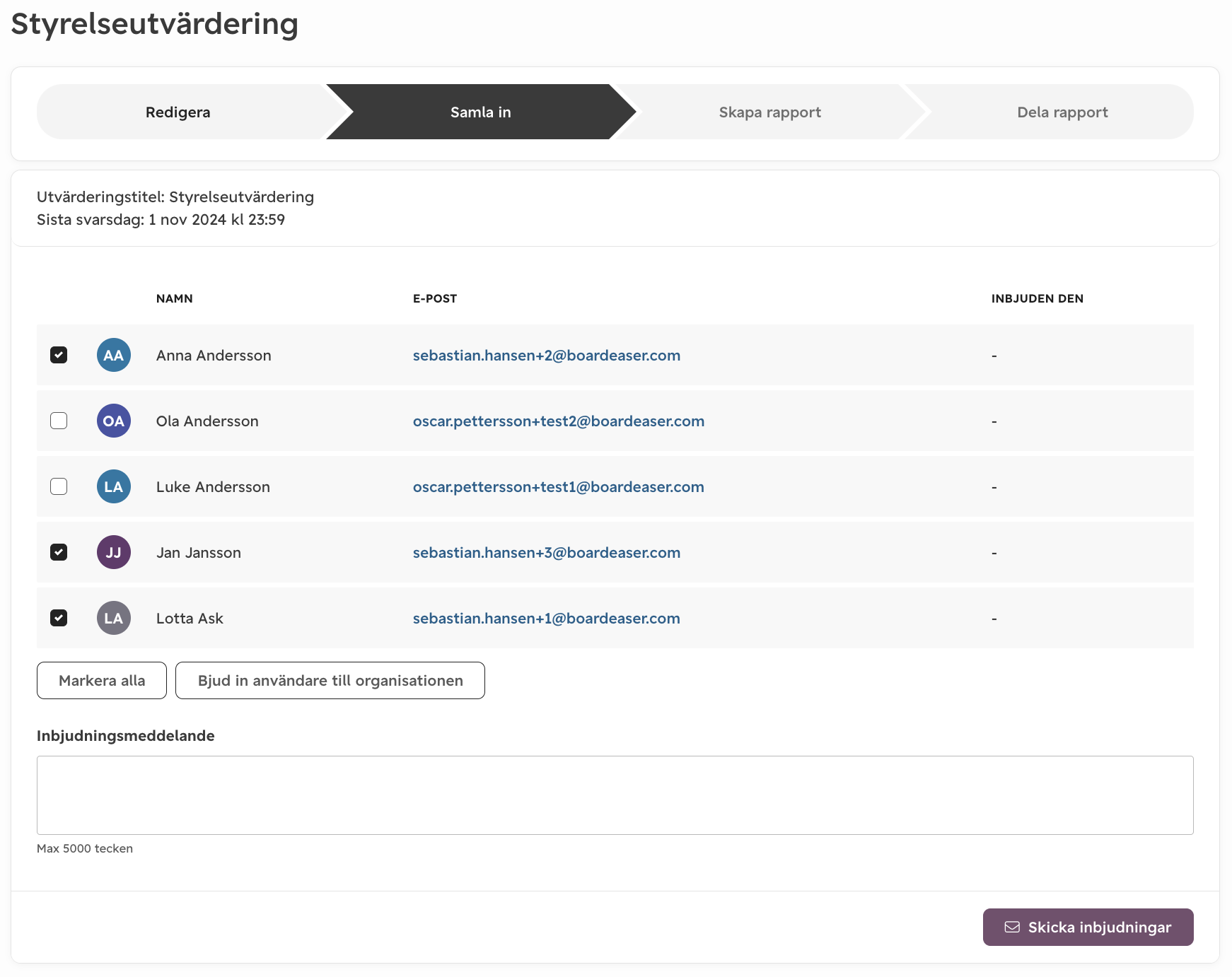This screenshot has width=1232, height=977.
Task: Focus the Inbjudningsmeddelande text area
Action: point(615,795)
